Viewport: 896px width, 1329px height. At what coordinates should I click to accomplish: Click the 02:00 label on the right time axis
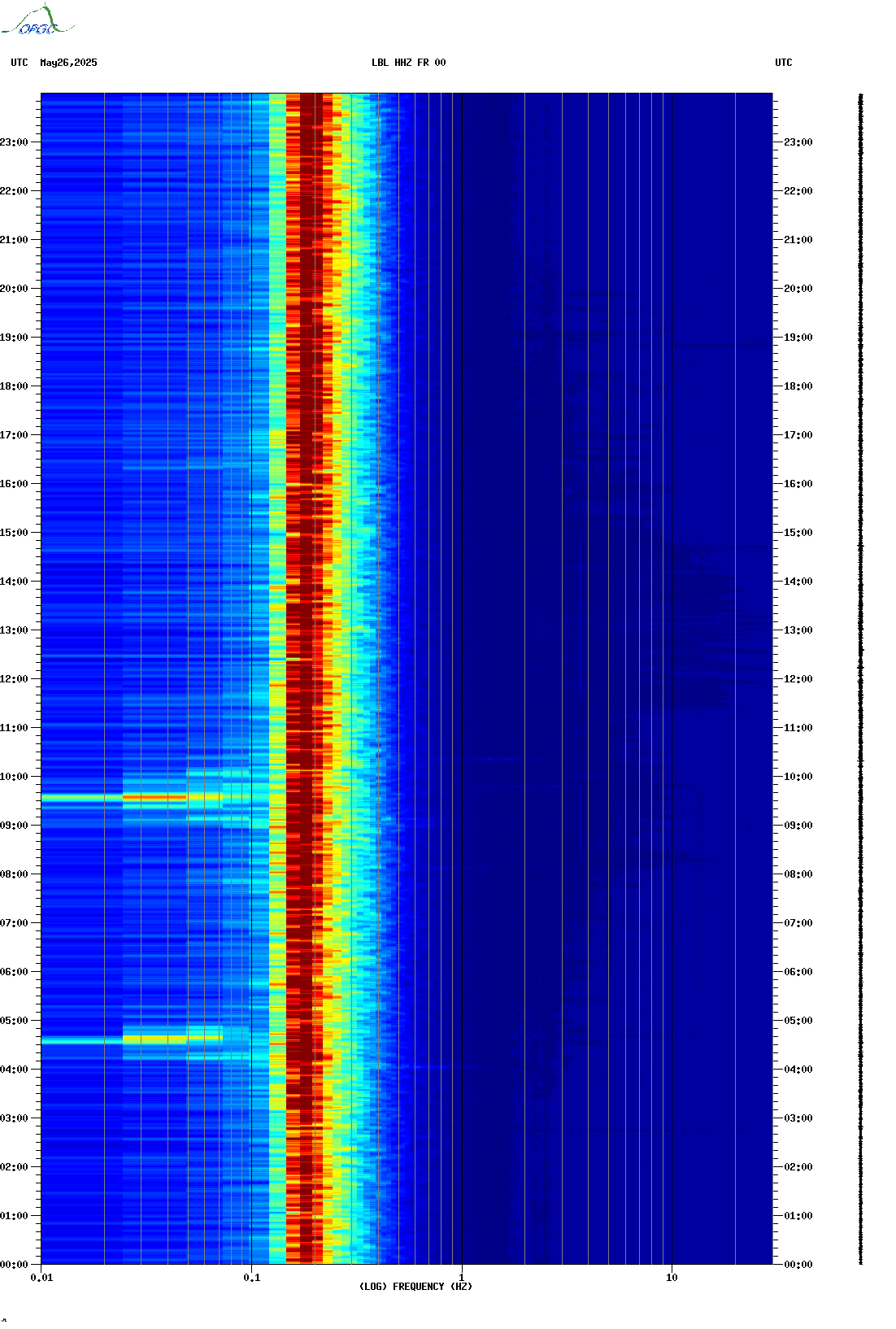(798, 1167)
